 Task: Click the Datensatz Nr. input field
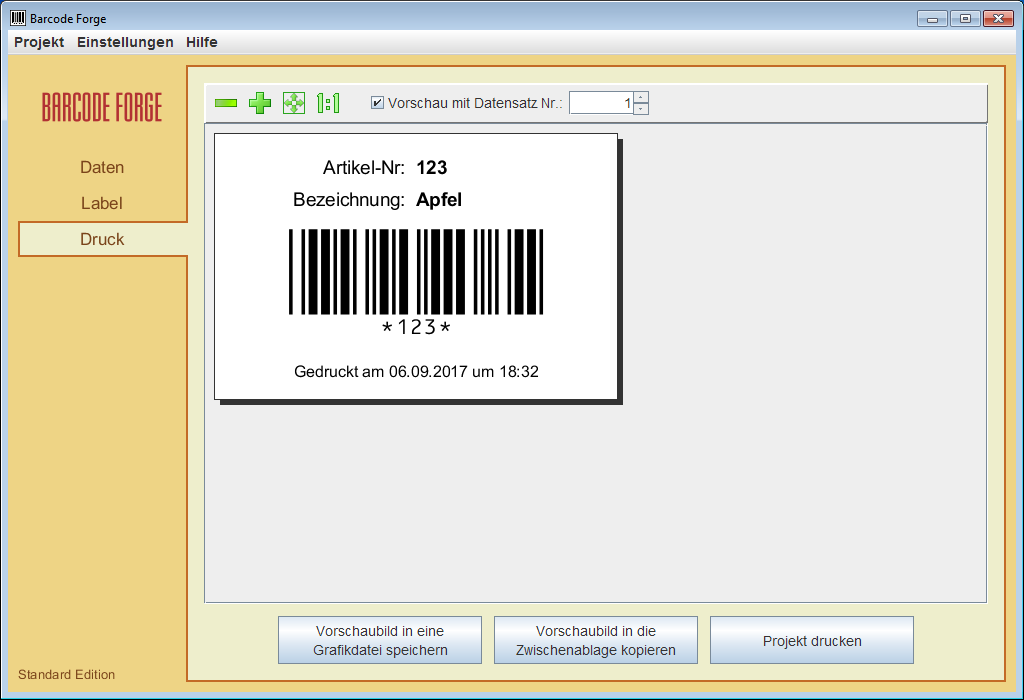click(601, 103)
